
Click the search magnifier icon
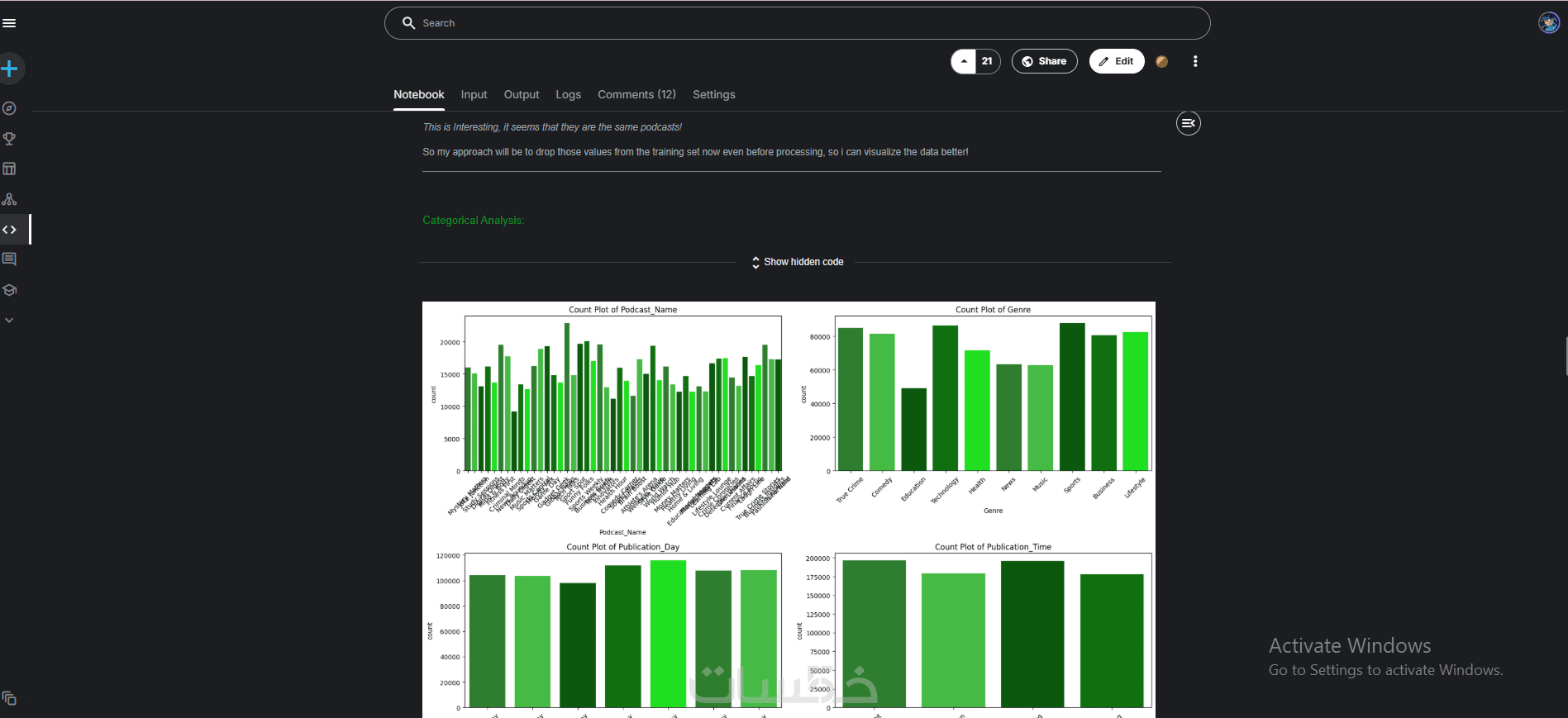(x=408, y=23)
